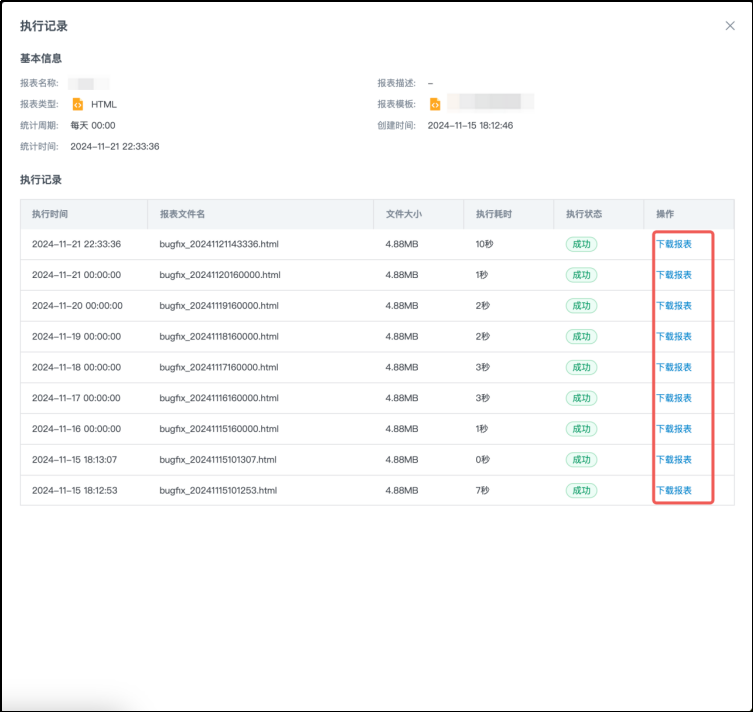Download report for 2024-11-21 22:33:36 run
The width and height of the screenshot is (753, 712).
[x=673, y=244]
